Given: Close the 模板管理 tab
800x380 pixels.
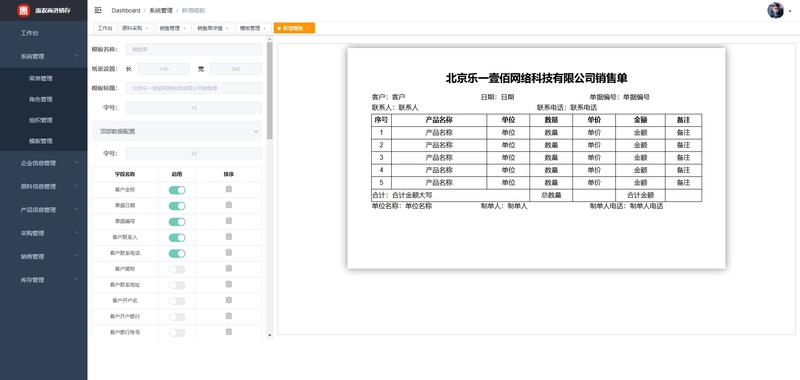Looking at the screenshot, I should click(265, 28).
